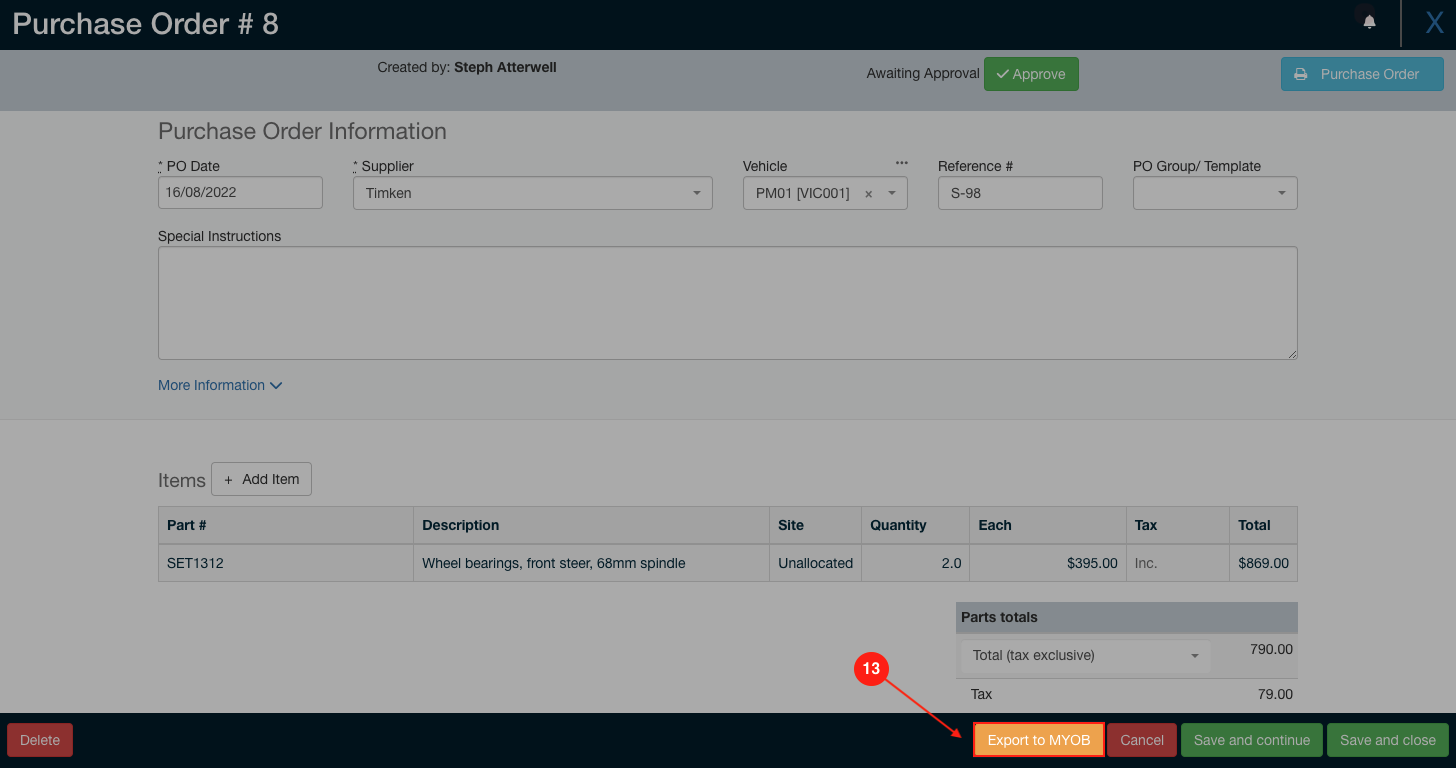Image resolution: width=1456 pixels, height=768 pixels.
Task: Open the vehicle three-dots options
Action: click(902, 163)
